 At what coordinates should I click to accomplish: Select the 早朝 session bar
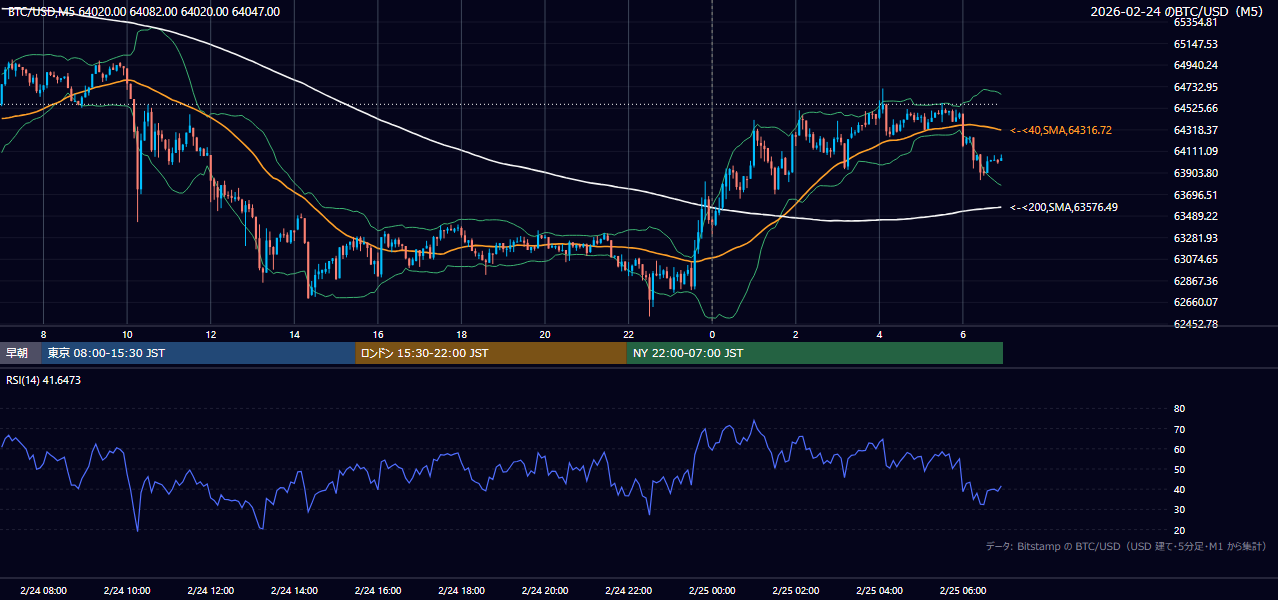[21, 353]
